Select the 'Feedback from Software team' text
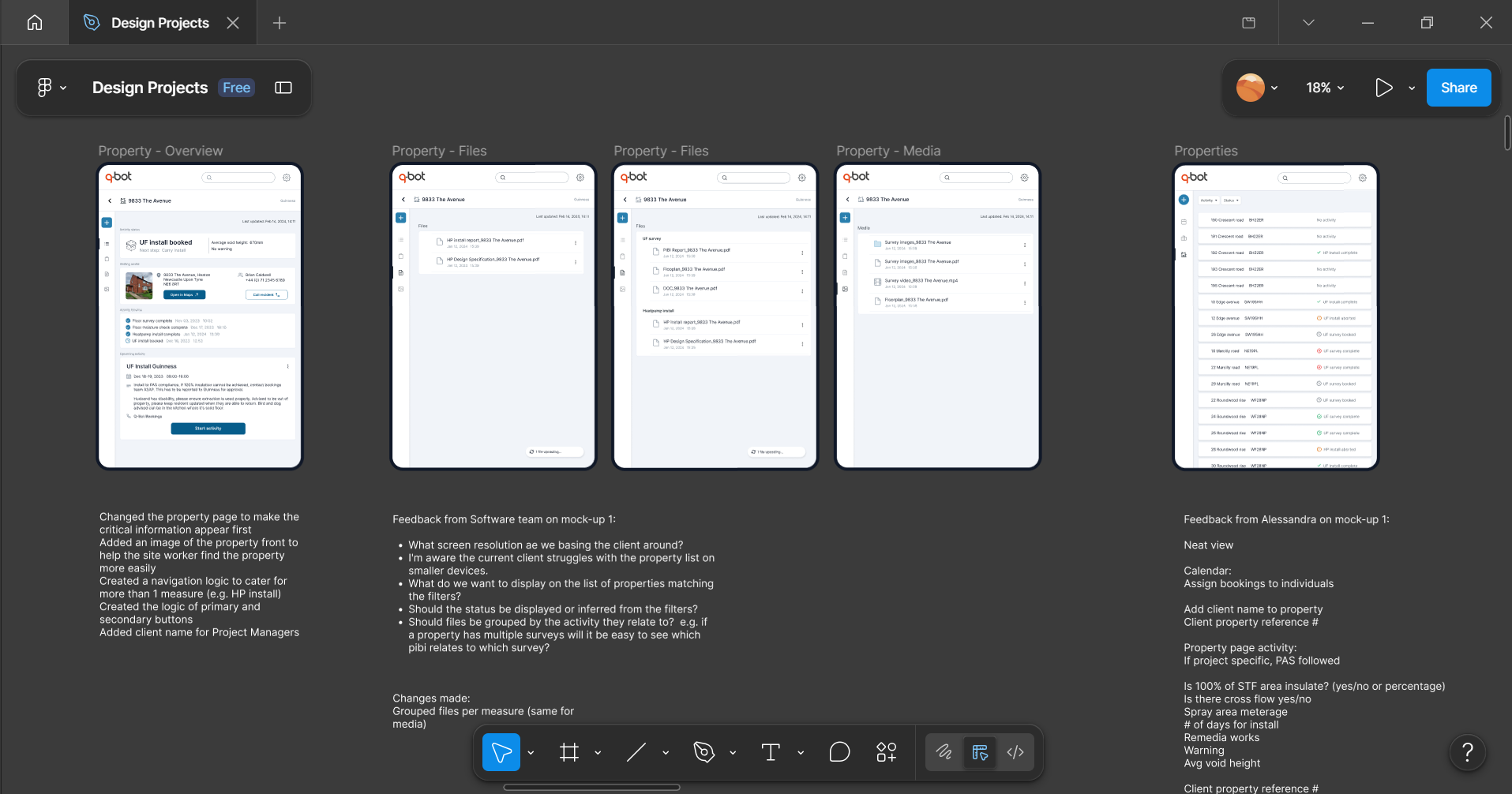Viewport: 1512px width, 794px height. pos(504,519)
